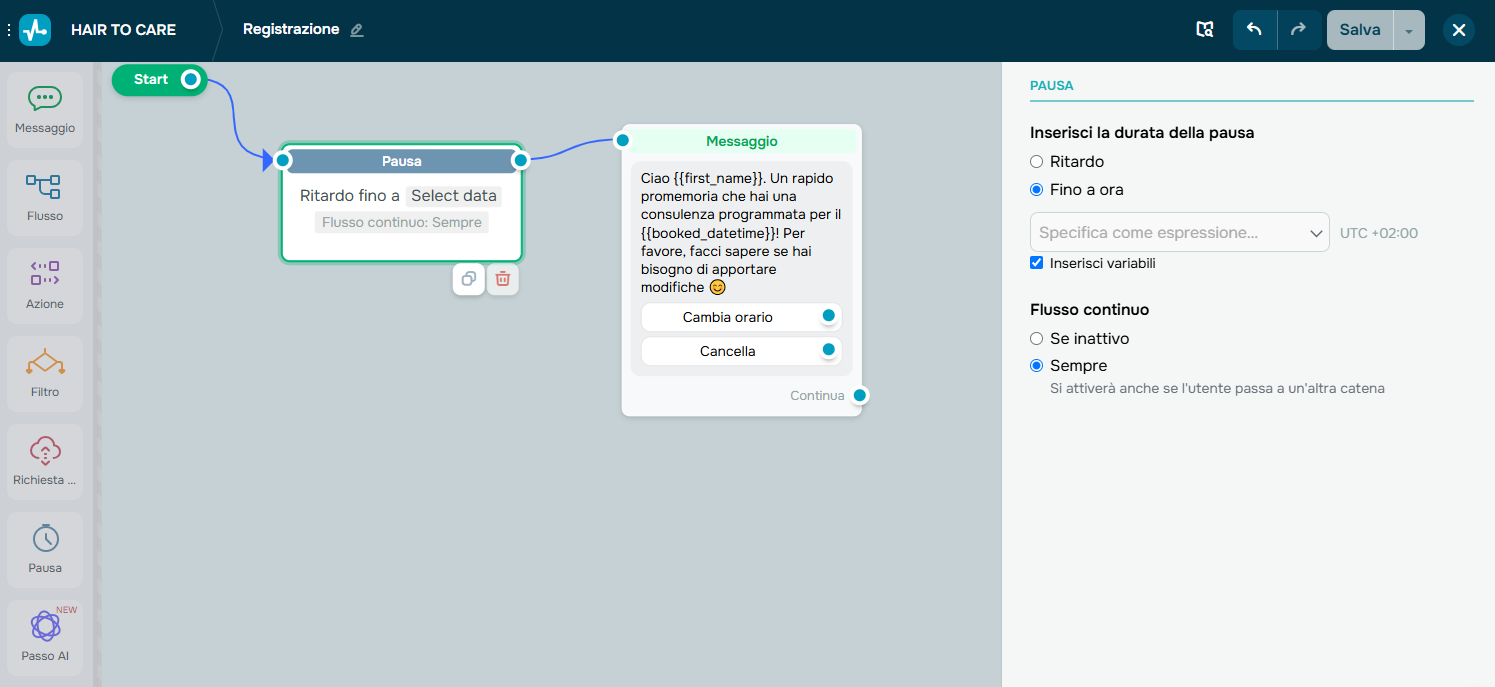Expand the Salva button options arrow
The image size is (1495, 687).
1409,29
